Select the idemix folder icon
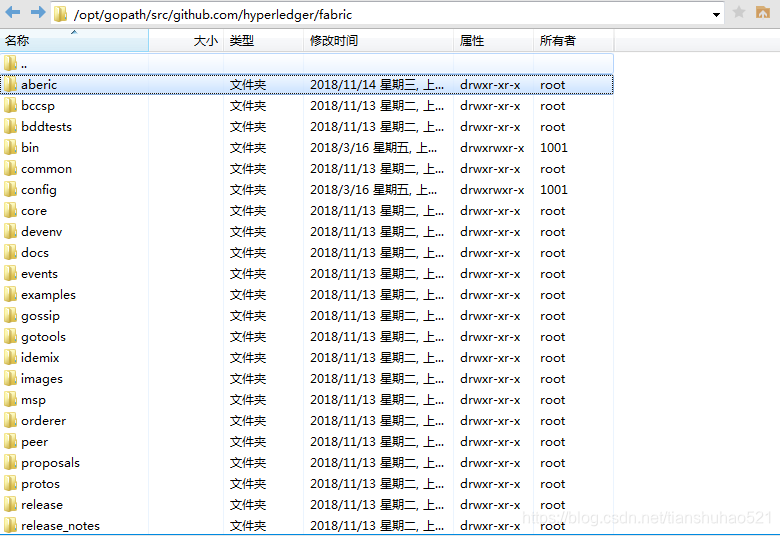The width and height of the screenshot is (780, 536). click(10, 357)
